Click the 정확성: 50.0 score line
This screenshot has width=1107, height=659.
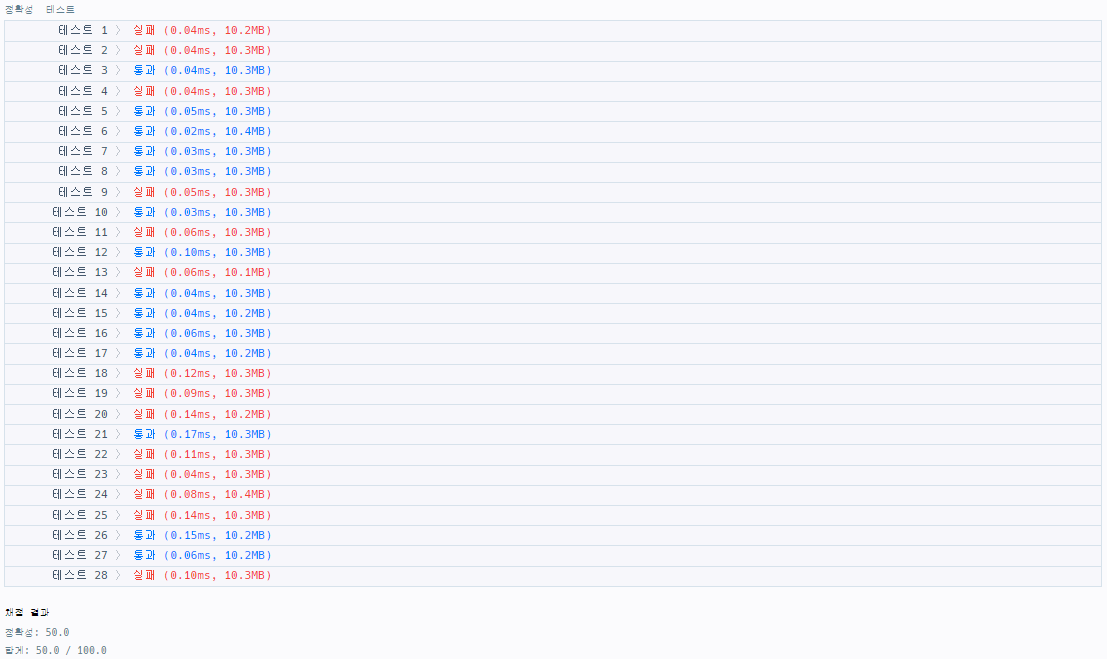tap(37, 632)
